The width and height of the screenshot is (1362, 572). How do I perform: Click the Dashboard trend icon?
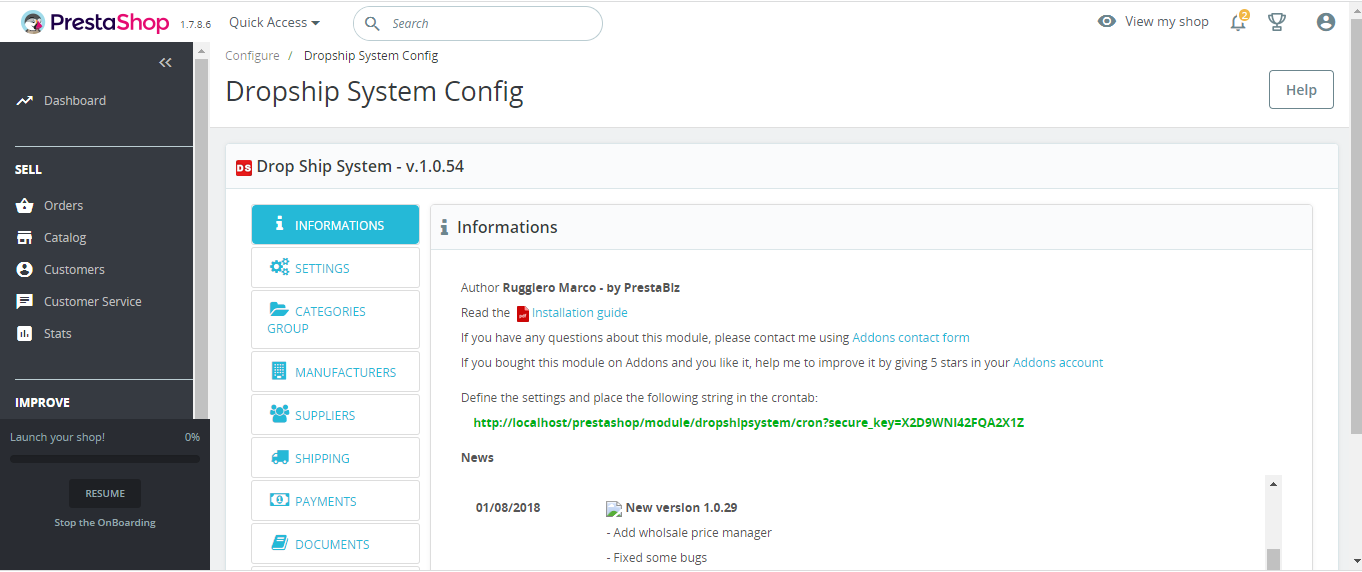tap(25, 101)
